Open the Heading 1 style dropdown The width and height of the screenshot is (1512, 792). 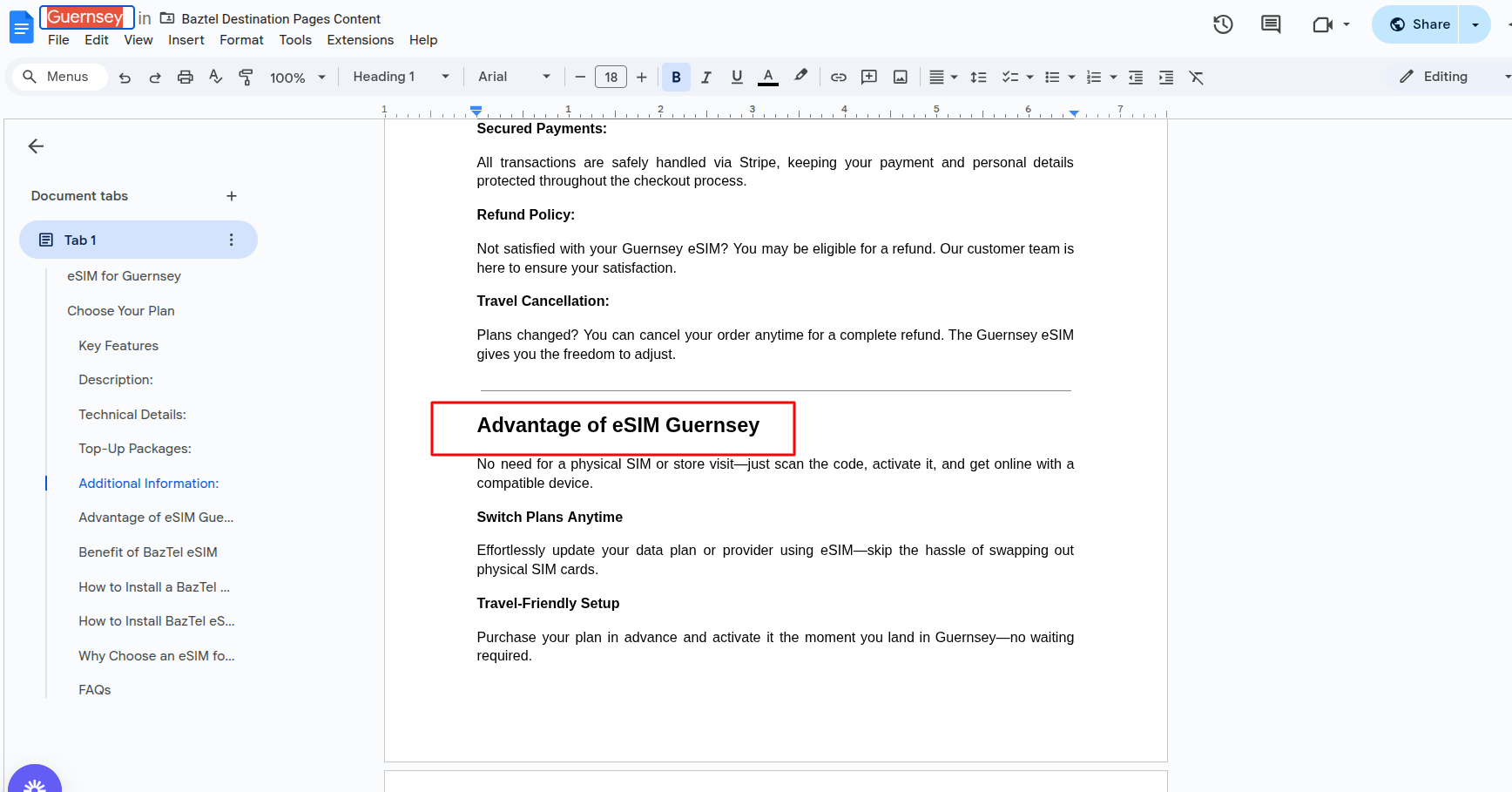click(401, 77)
